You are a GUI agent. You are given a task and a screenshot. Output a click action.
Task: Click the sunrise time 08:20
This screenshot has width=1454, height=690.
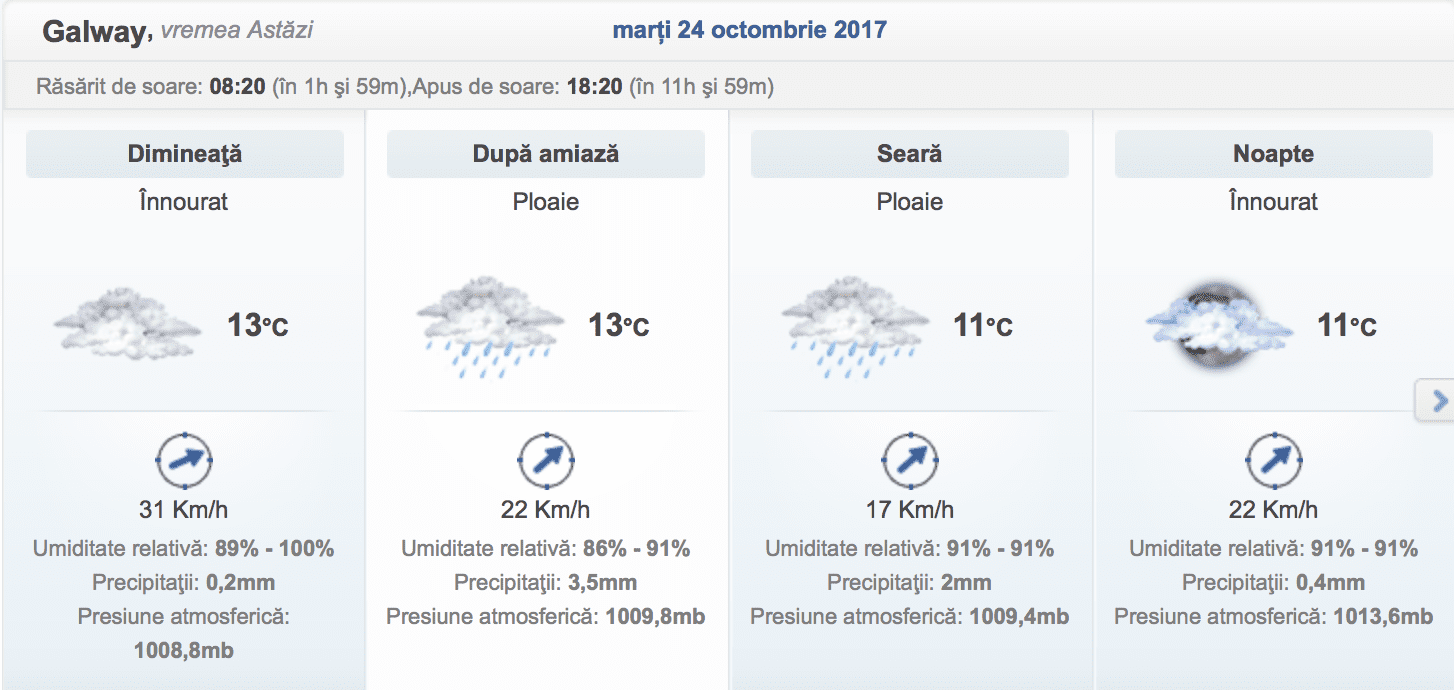coord(237,87)
